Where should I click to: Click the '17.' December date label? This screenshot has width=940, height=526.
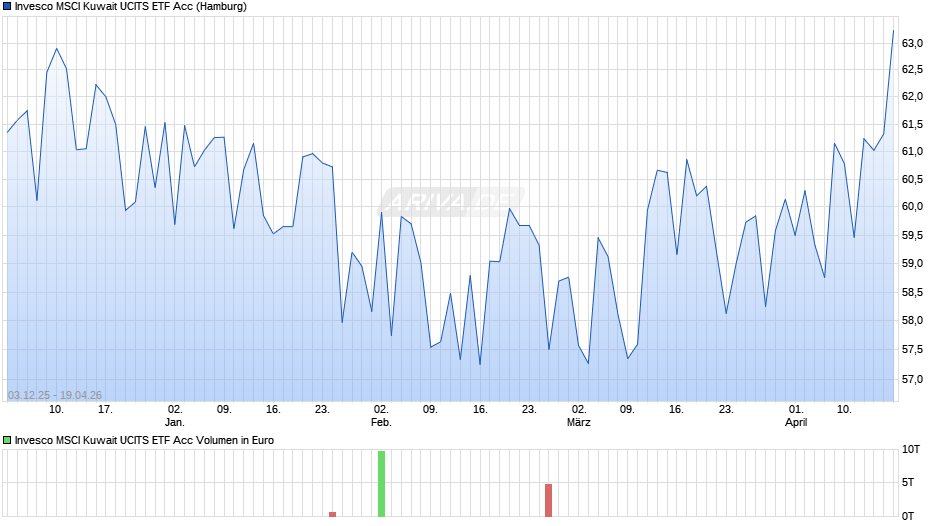(x=105, y=409)
